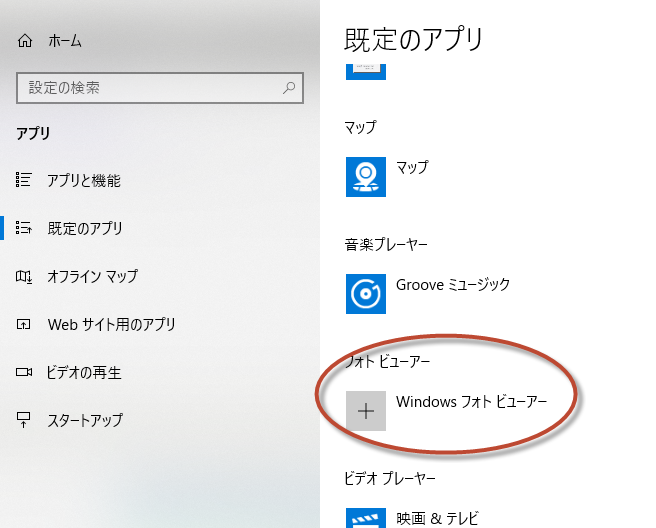
Task: Open ホーム settings home link
Action: [x=64, y=41]
